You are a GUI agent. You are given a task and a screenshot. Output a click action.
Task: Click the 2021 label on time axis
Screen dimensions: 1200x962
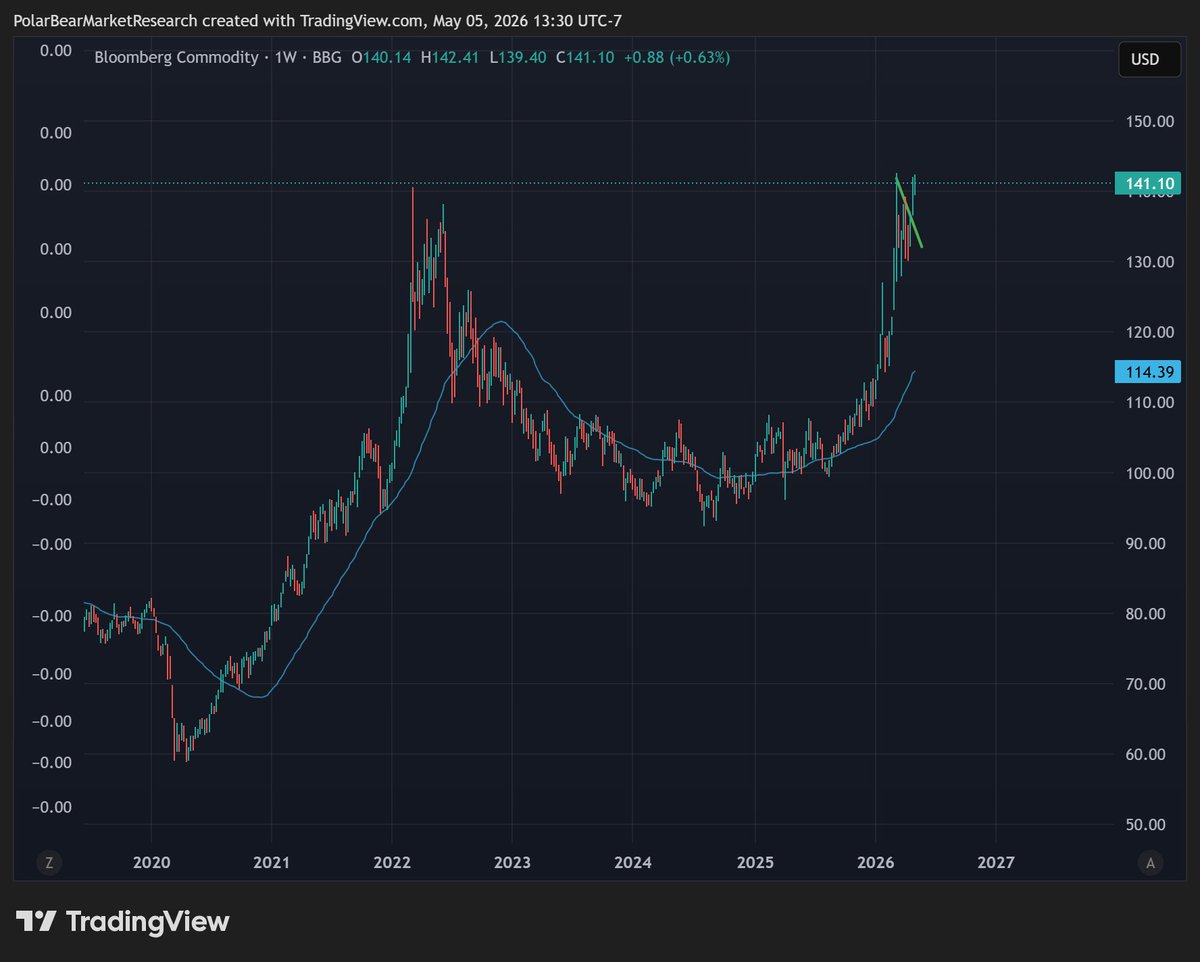pos(271,862)
